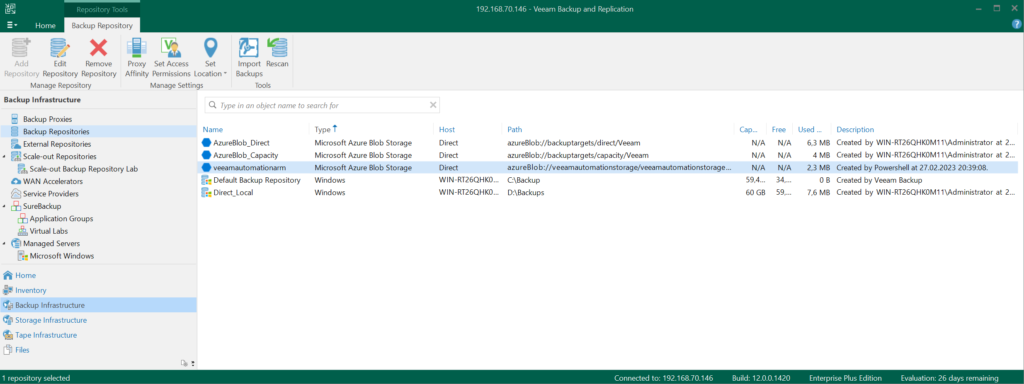Viewport: 1024px width, 384px height.
Task: Click azureBlob://backuptargets/direct/Veeam path
Action: 575,142
